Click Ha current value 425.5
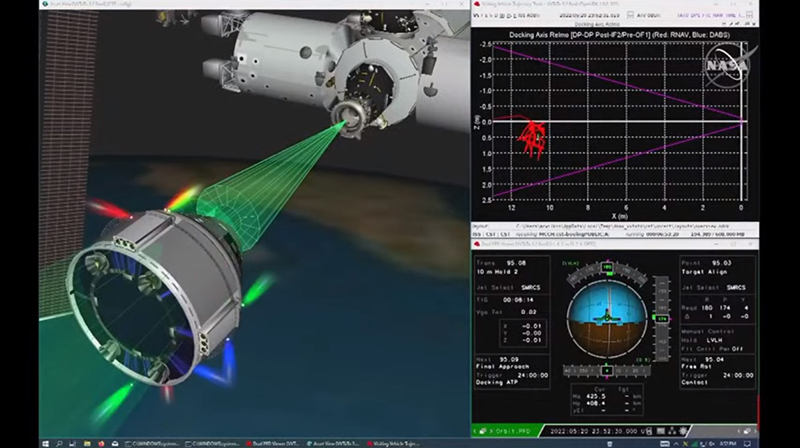The image size is (800, 448). click(596, 396)
